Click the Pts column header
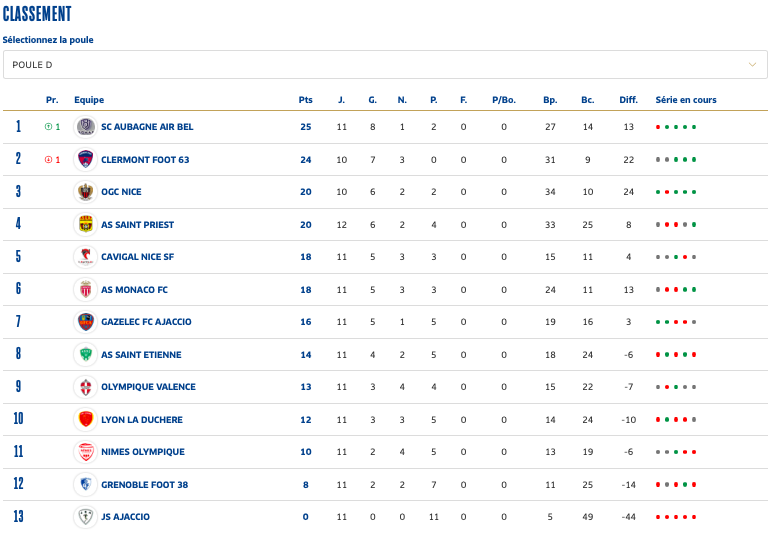777x539 pixels. point(305,100)
